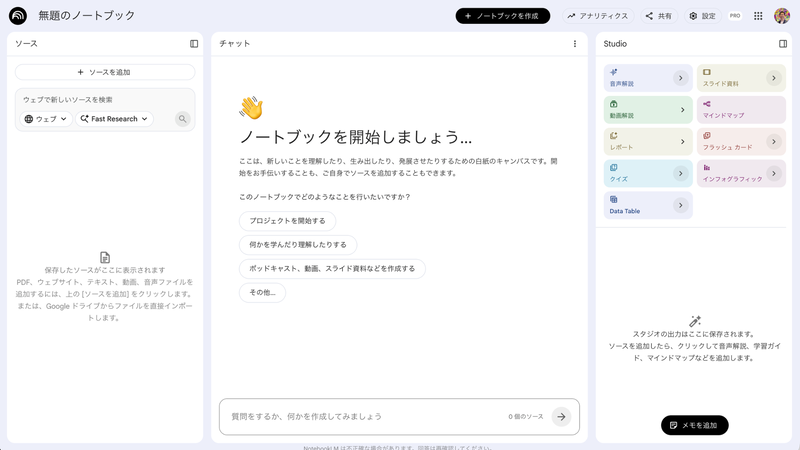
Task: Open the user account avatar
Action: point(782,16)
